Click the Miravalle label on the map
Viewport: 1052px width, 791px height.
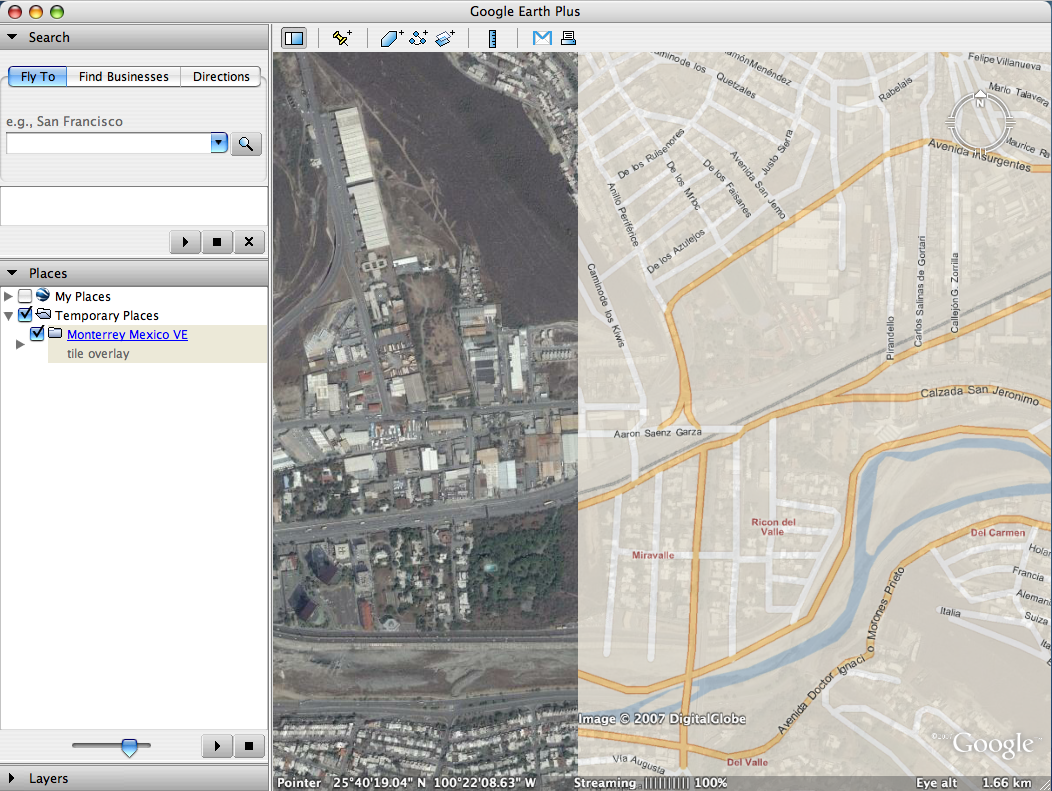point(653,555)
